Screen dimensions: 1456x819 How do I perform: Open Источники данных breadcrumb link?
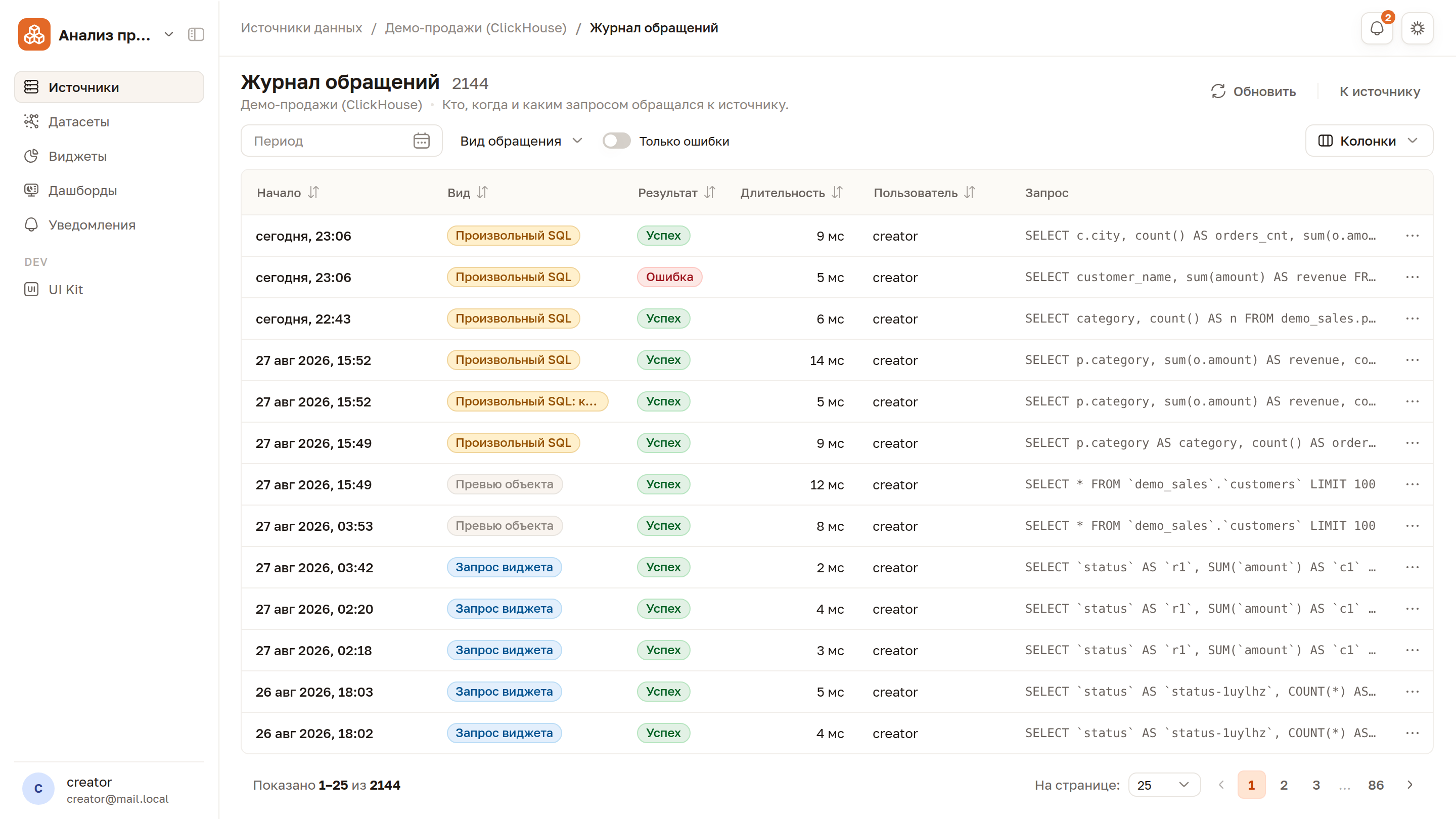pyautogui.click(x=301, y=28)
